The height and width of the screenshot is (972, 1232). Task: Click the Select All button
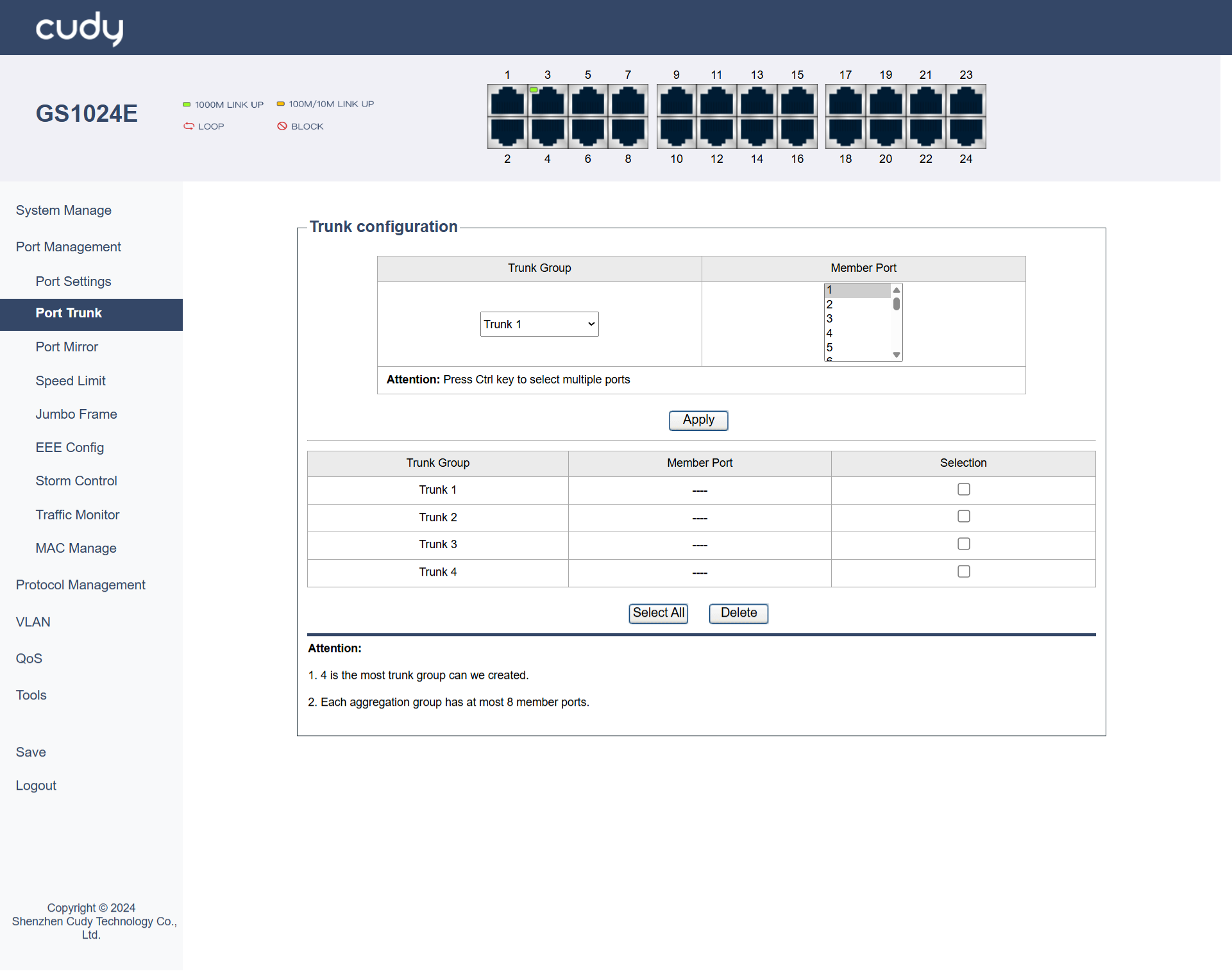pyautogui.click(x=658, y=613)
